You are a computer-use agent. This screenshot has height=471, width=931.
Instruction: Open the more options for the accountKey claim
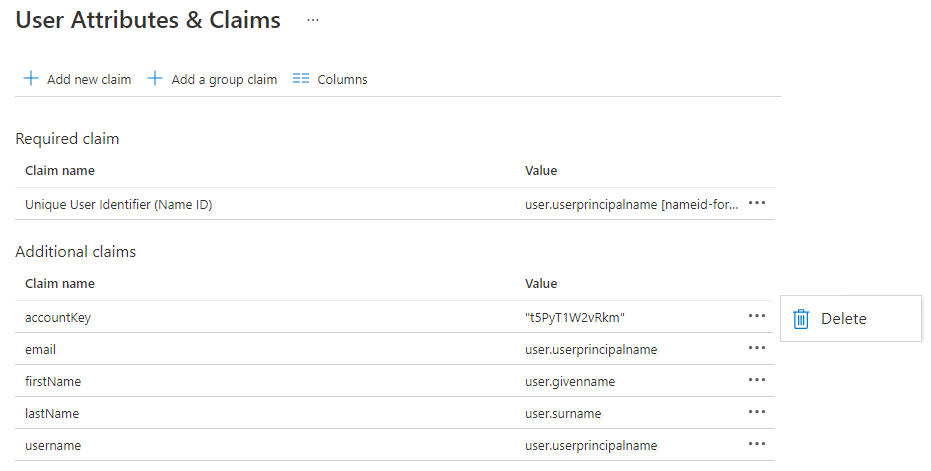point(757,316)
